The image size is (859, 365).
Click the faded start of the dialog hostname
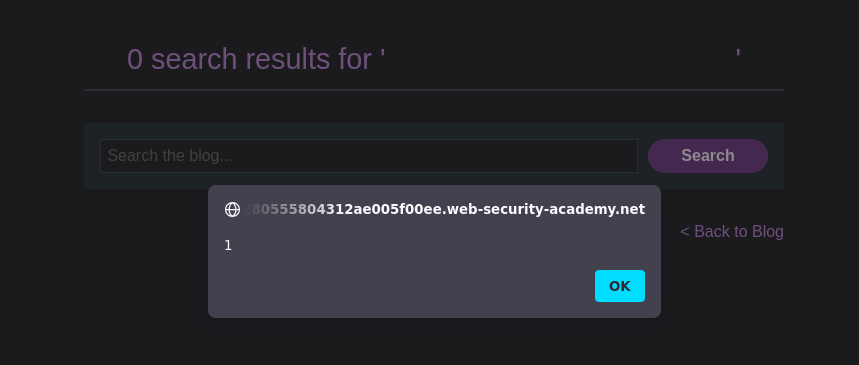(263, 209)
